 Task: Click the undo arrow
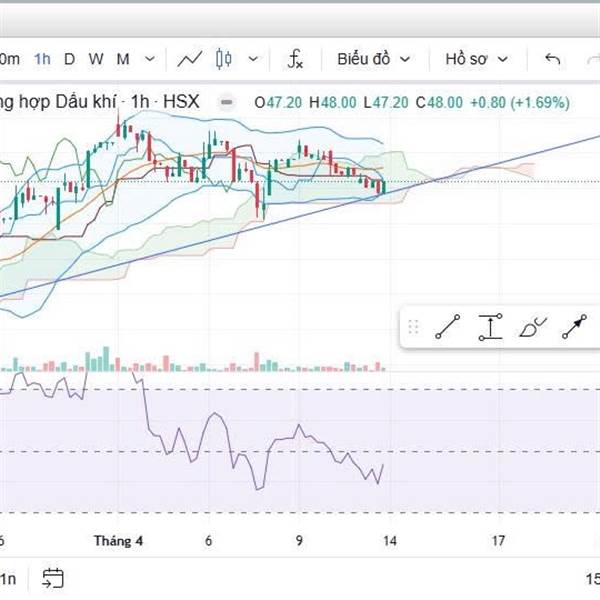tap(552, 59)
